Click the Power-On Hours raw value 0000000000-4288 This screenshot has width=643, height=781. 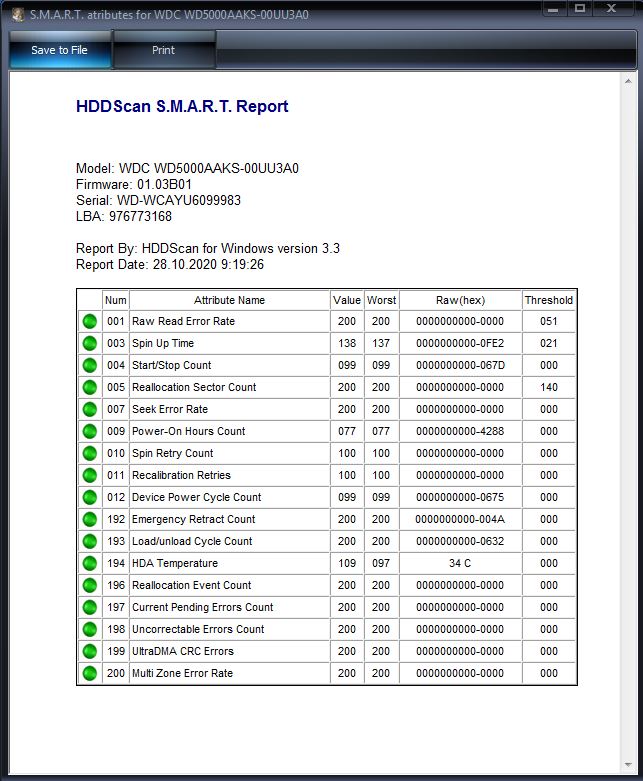click(x=460, y=431)
